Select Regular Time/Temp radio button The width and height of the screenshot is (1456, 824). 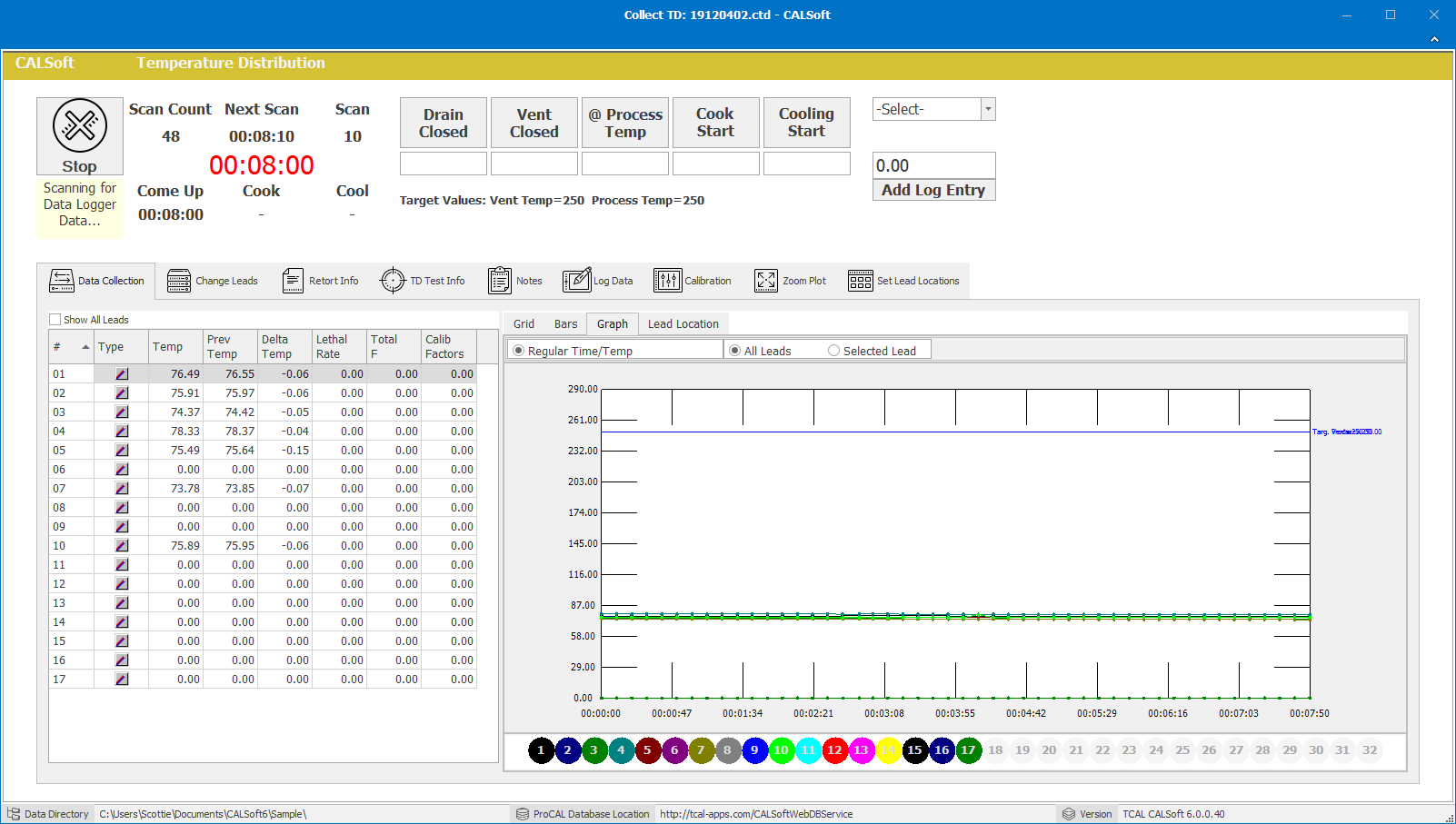[x=519, y=351]
